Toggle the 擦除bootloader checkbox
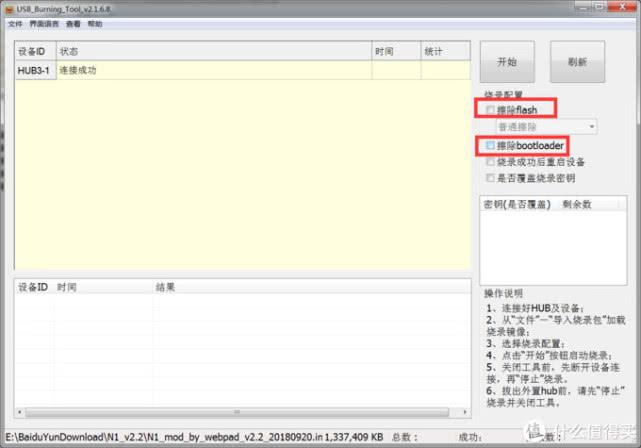 [490, 146]
